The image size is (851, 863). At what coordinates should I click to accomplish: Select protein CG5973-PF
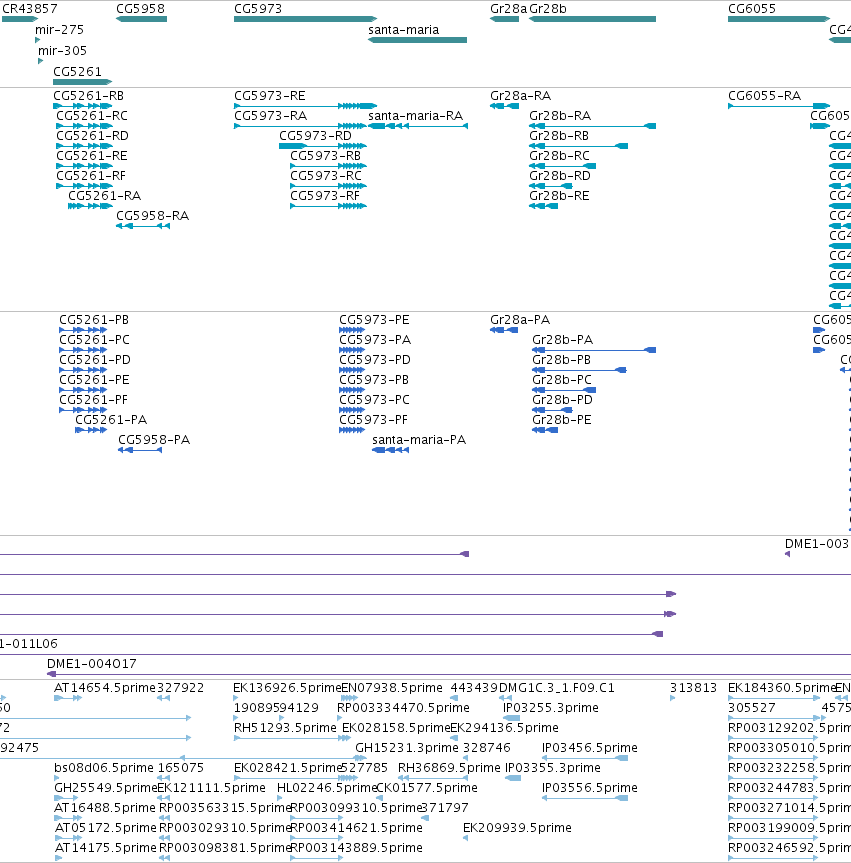click(x=374, y=419)
